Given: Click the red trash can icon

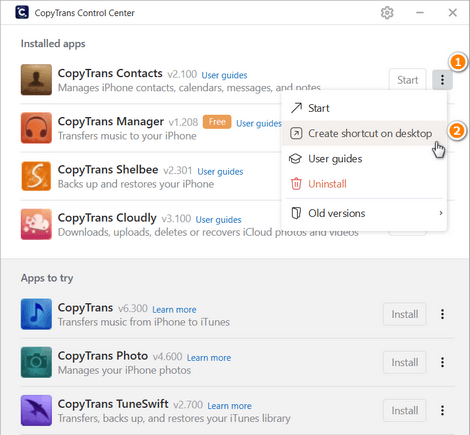Looking at the screenshot, I should (x=296, y=184).
